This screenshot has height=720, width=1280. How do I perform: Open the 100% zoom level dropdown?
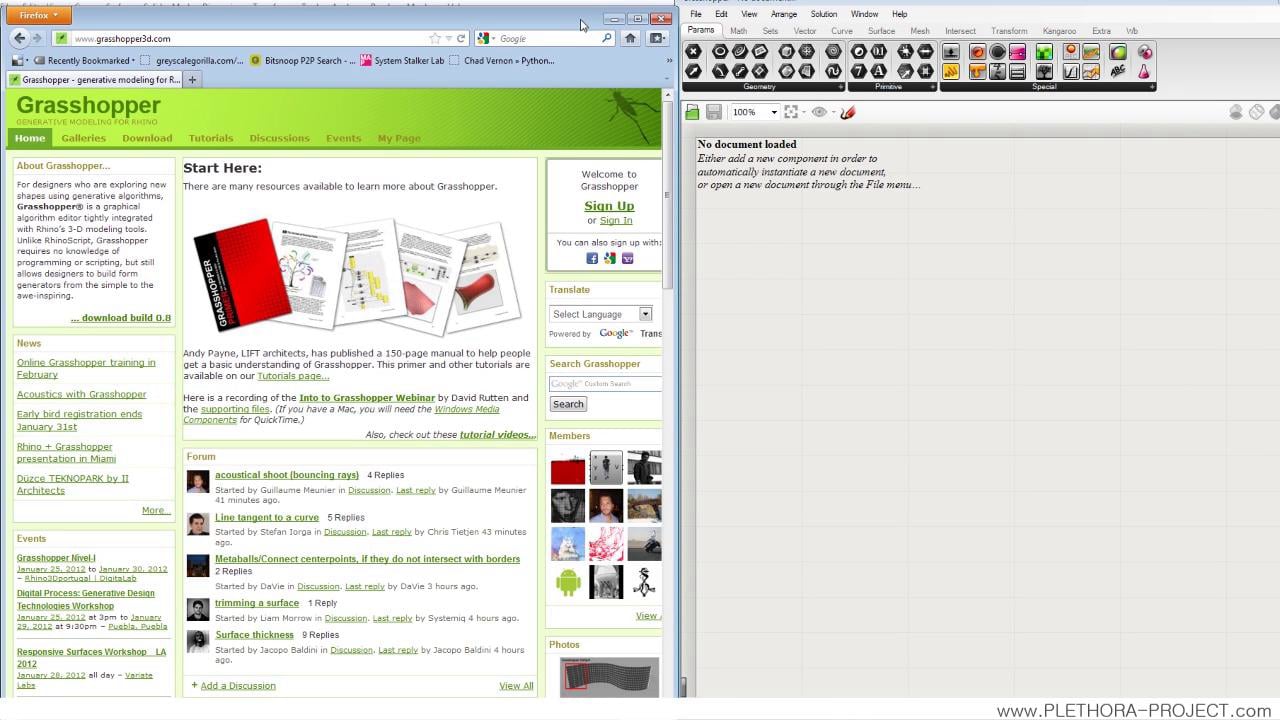773,112
